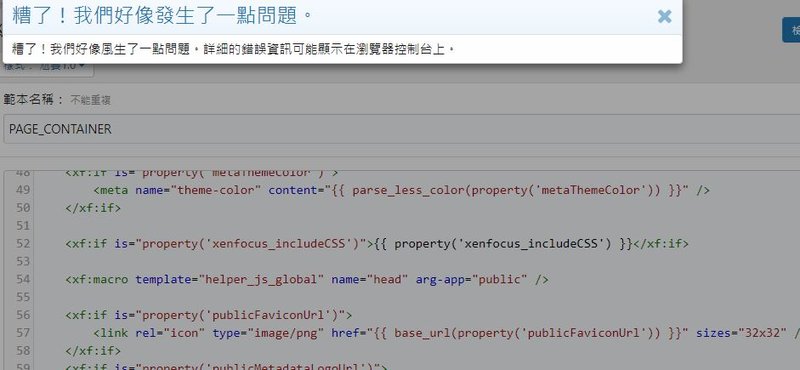
Task: Click the 不能重複 hint text
Action: pos(90,101)
